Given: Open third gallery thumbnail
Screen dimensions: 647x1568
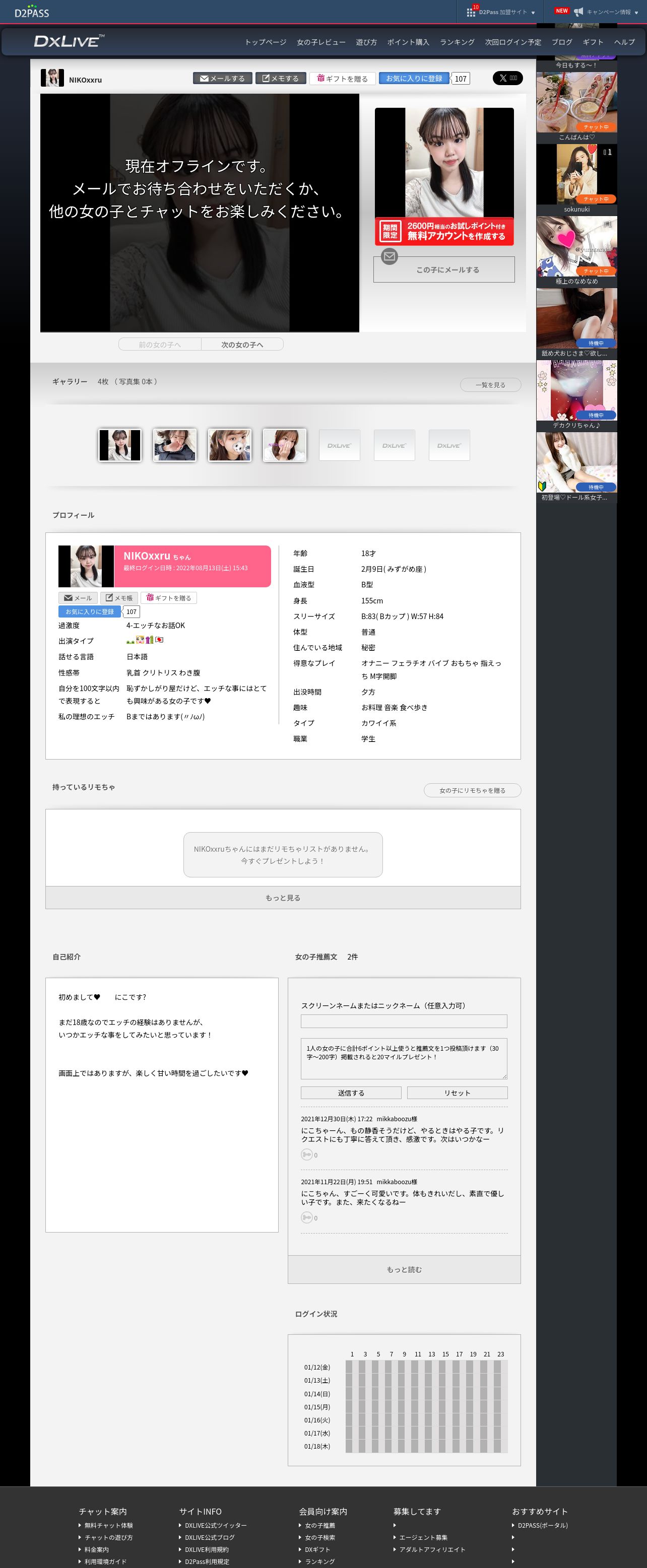Looking at the screenshot, I should [x=229, y=445].
